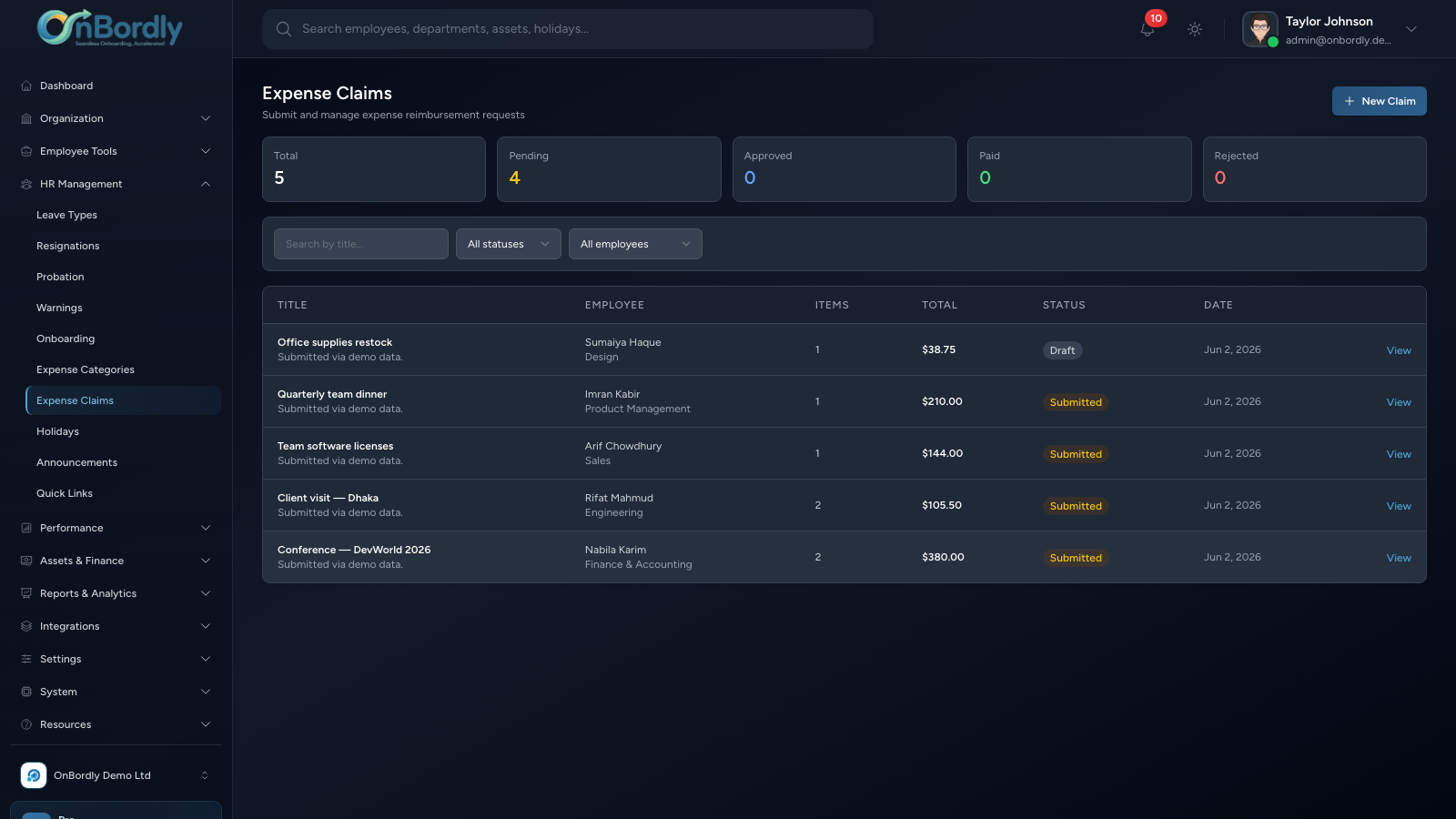Open the Probation menu item
The height and width of the screenshot is (819, 1456).
coord(123,277)
